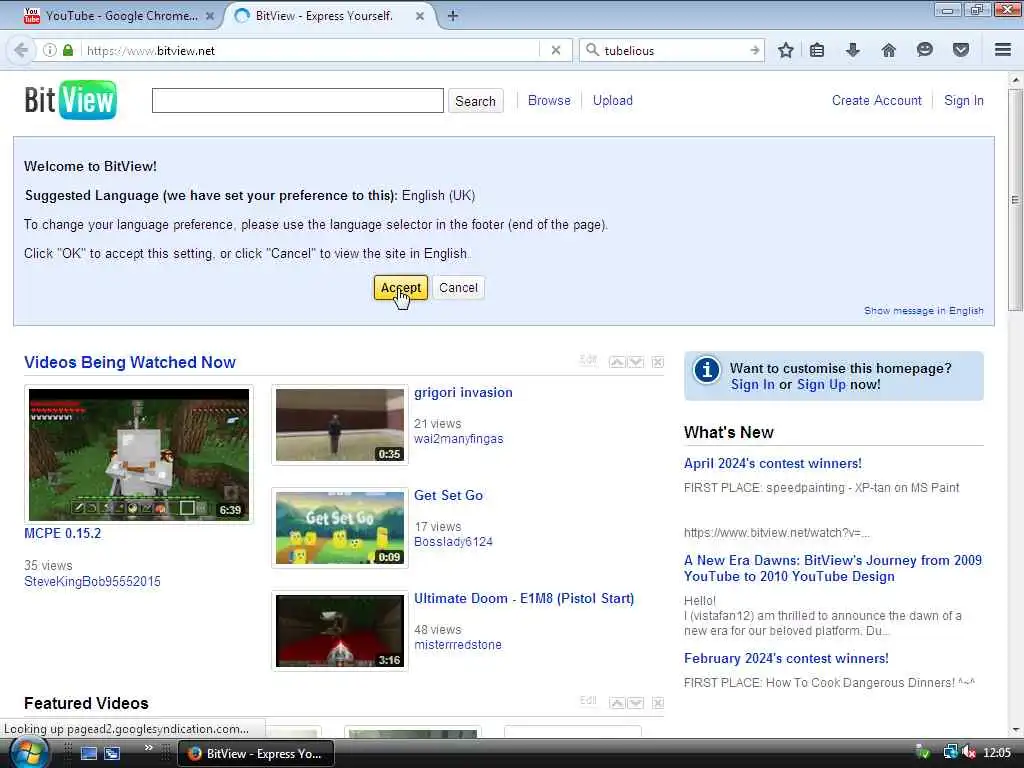Open Pocket icon in toolbar

[x=960, y=50]
